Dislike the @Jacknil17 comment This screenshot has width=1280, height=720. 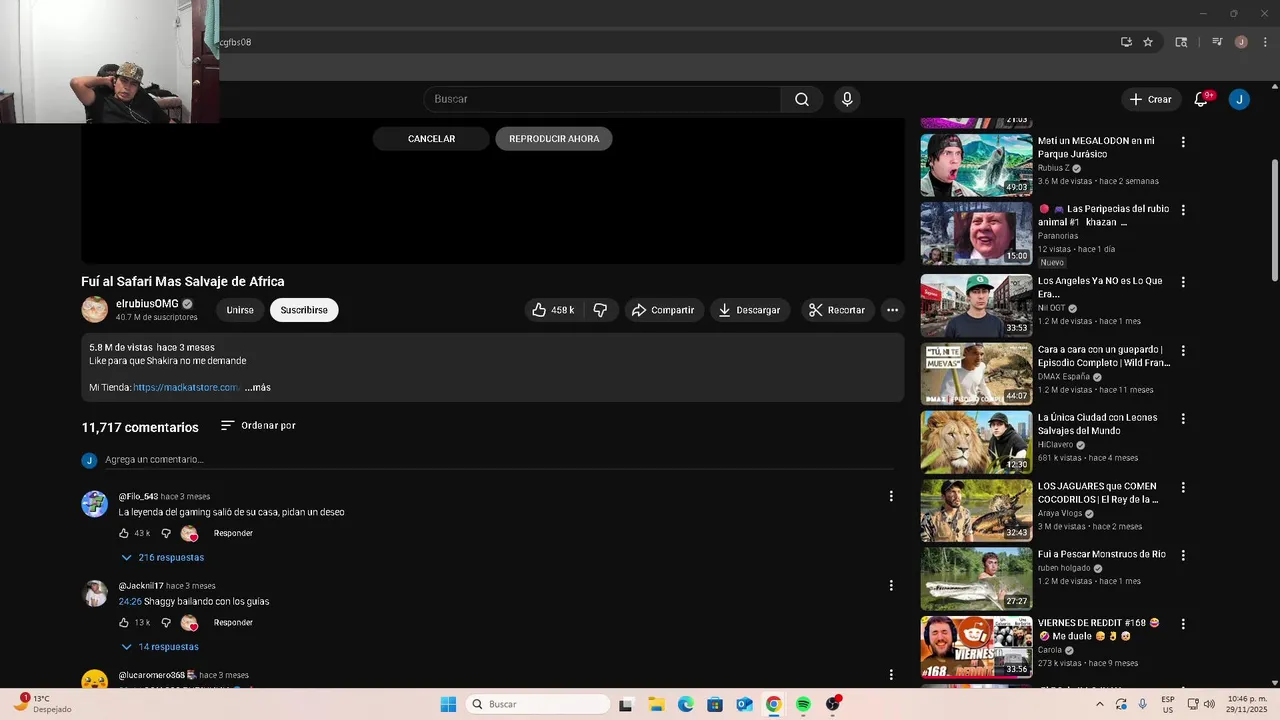[166, 622]
